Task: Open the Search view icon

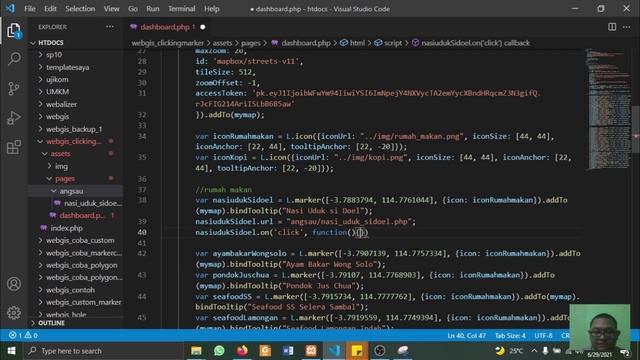Action: coord(13,59)
